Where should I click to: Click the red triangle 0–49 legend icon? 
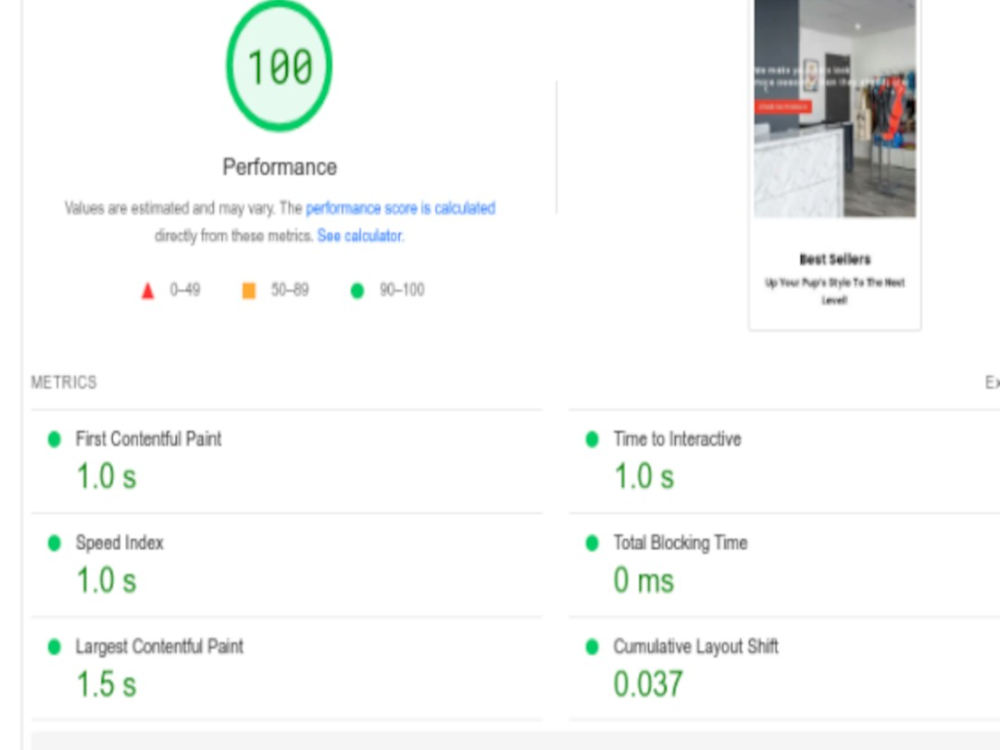pos(147,291)
